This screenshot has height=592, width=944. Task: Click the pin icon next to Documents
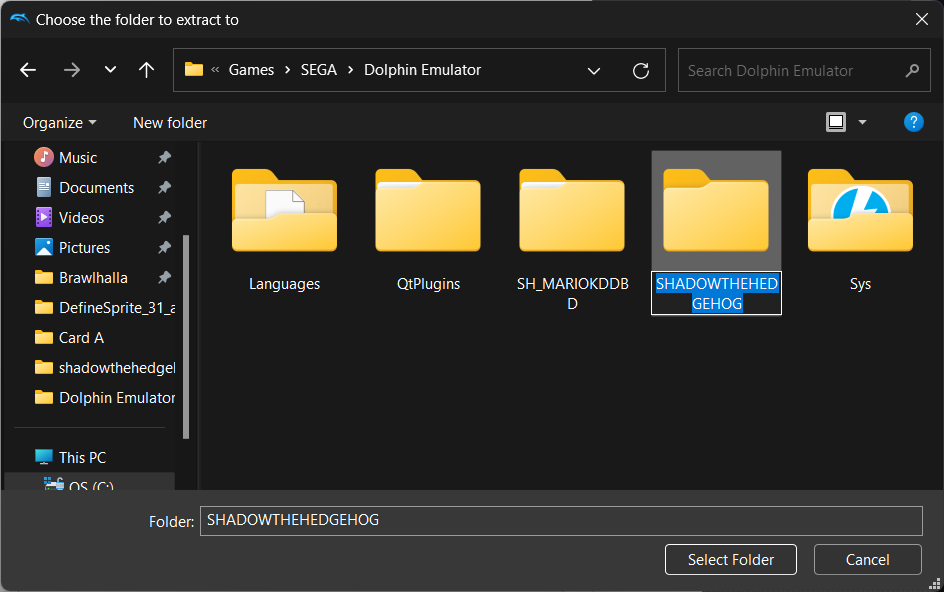[164, 188]
